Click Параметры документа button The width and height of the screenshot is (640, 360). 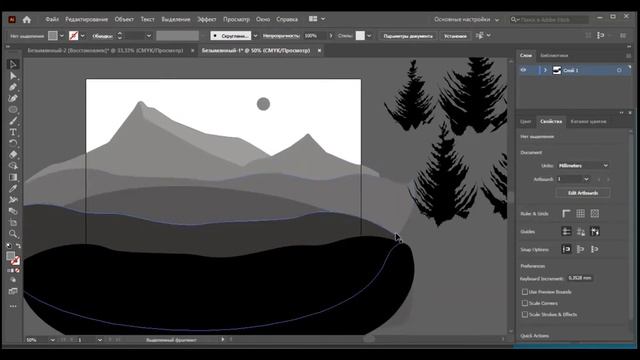(x=408, y=36)
